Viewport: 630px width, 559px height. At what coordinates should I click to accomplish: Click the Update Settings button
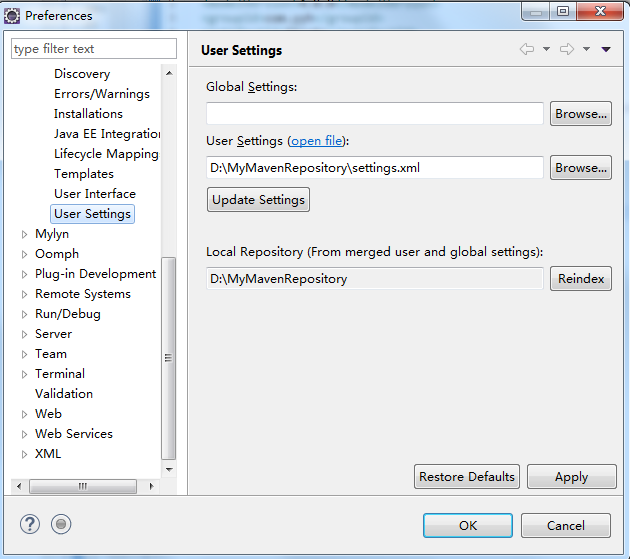pos(258,200)
